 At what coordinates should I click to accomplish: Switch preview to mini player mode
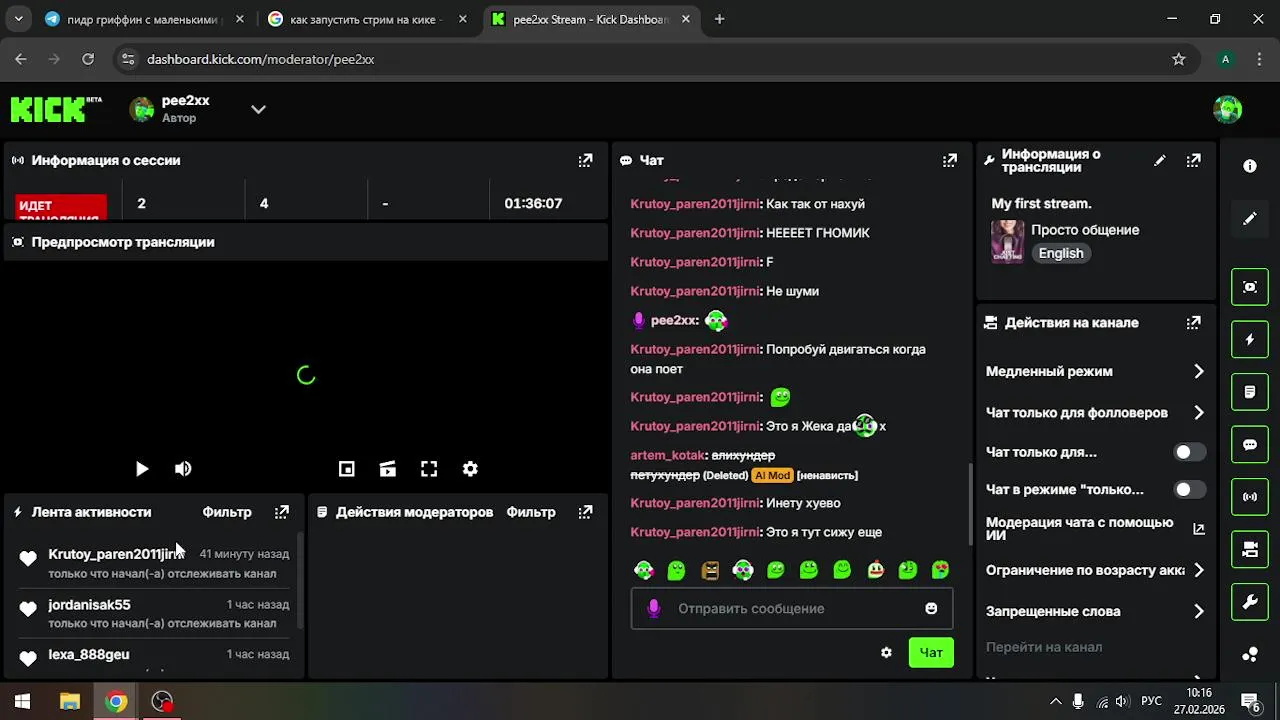[347, 469]
